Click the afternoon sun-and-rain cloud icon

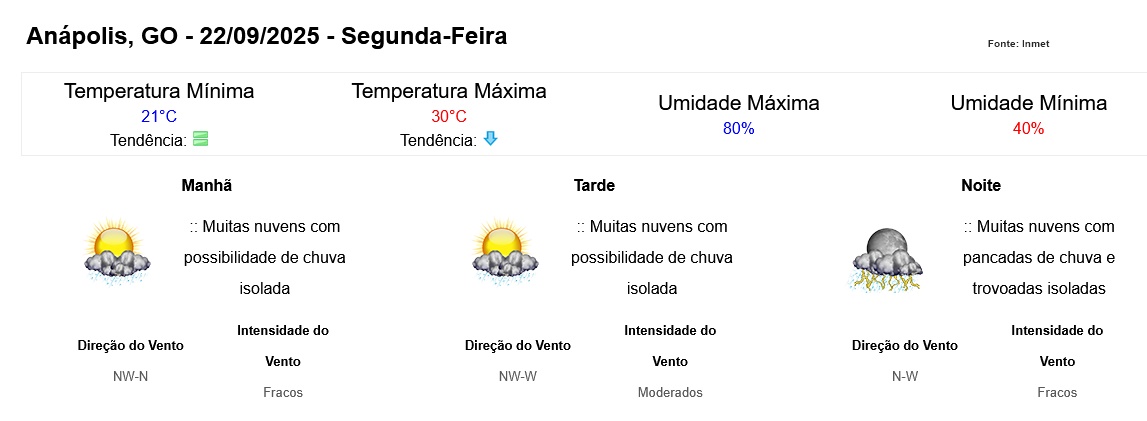[505, 251]
